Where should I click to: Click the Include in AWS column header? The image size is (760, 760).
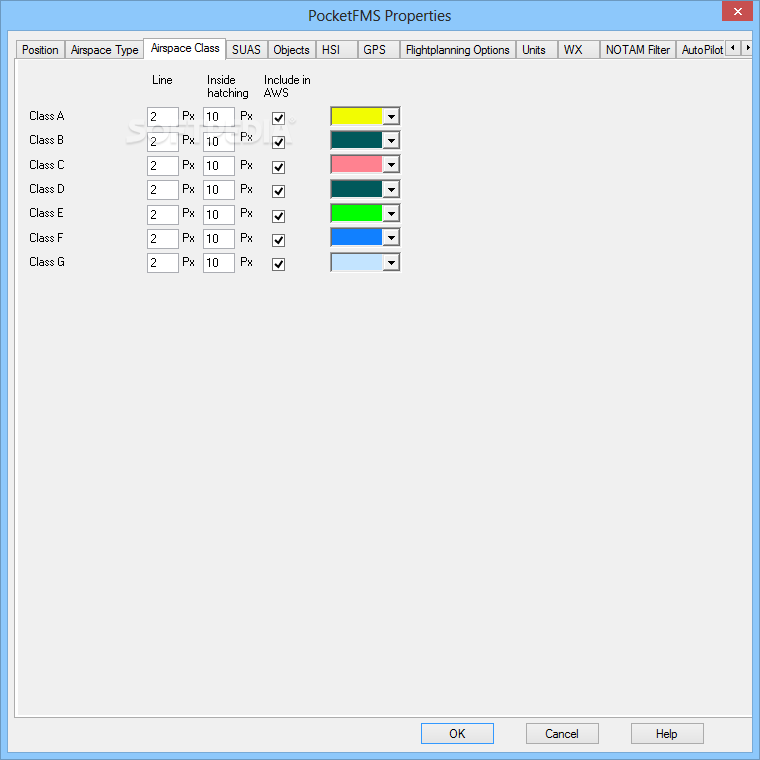coord(287,86)
